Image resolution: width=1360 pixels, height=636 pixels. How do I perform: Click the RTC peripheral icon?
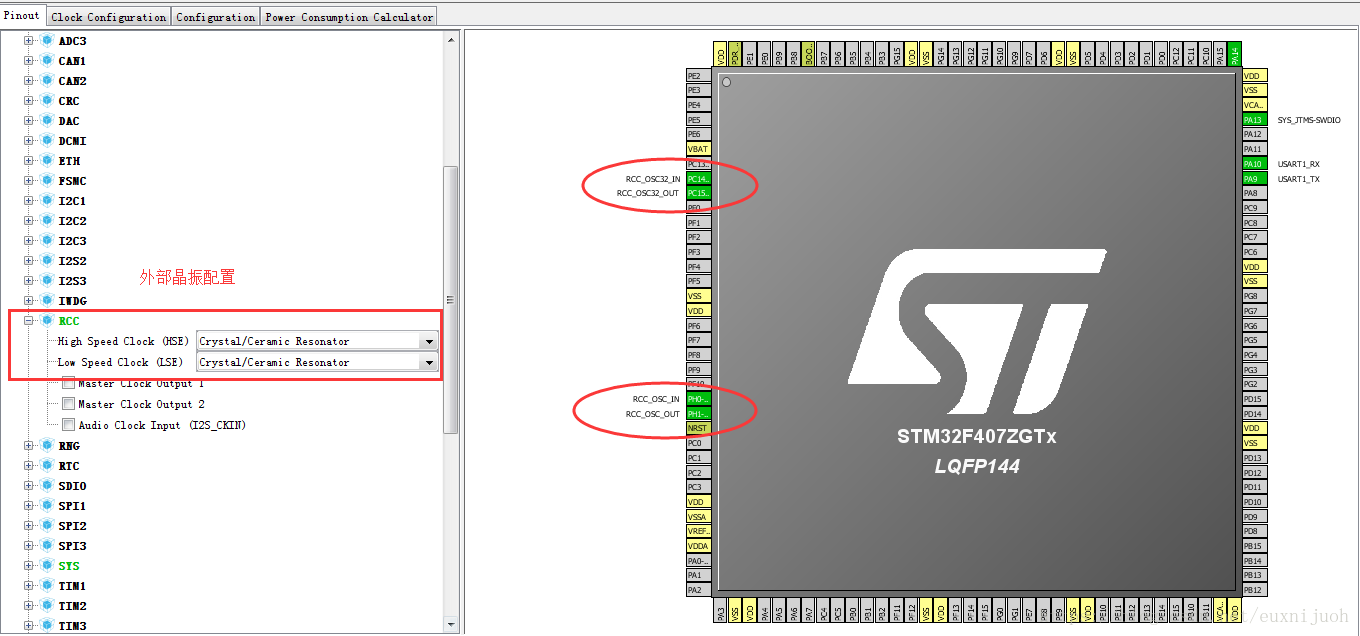(47, 466)
